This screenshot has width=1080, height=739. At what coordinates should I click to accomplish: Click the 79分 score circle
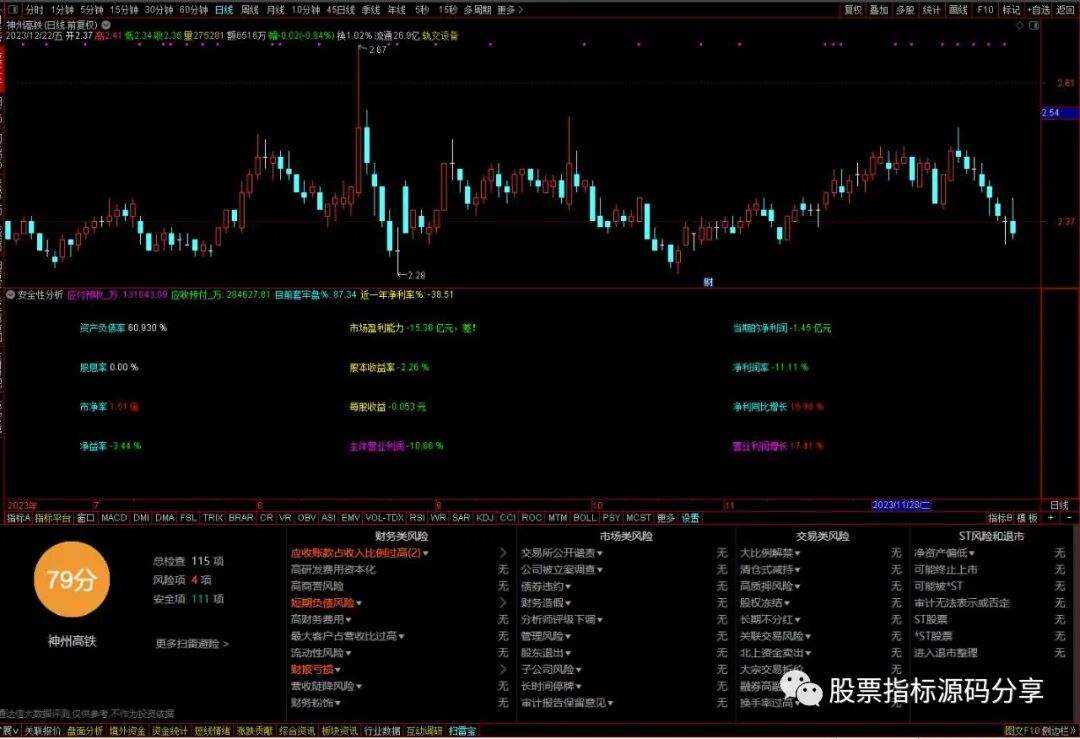(72, 579)
